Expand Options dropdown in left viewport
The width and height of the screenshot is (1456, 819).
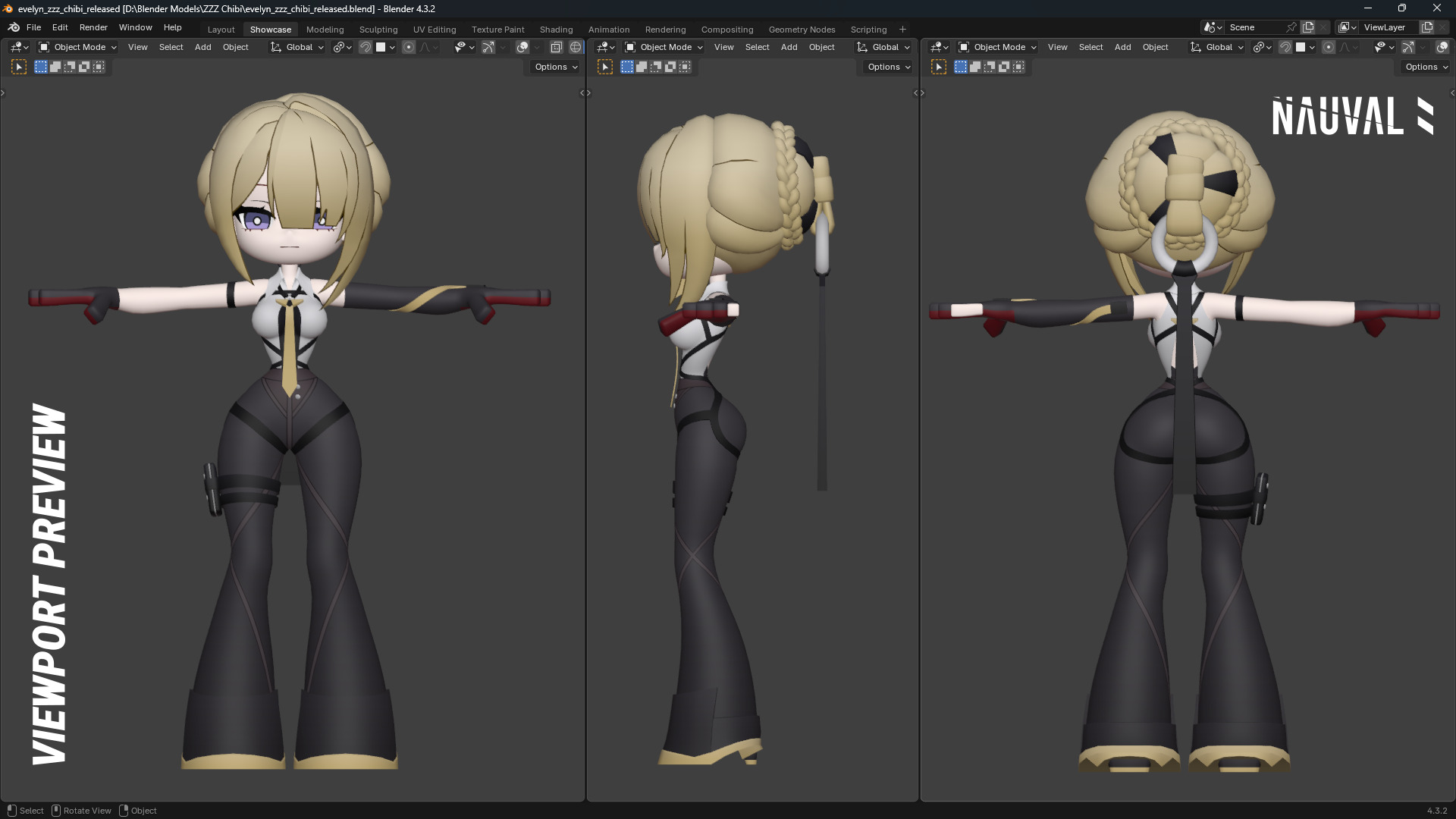[x=556, y=67]
